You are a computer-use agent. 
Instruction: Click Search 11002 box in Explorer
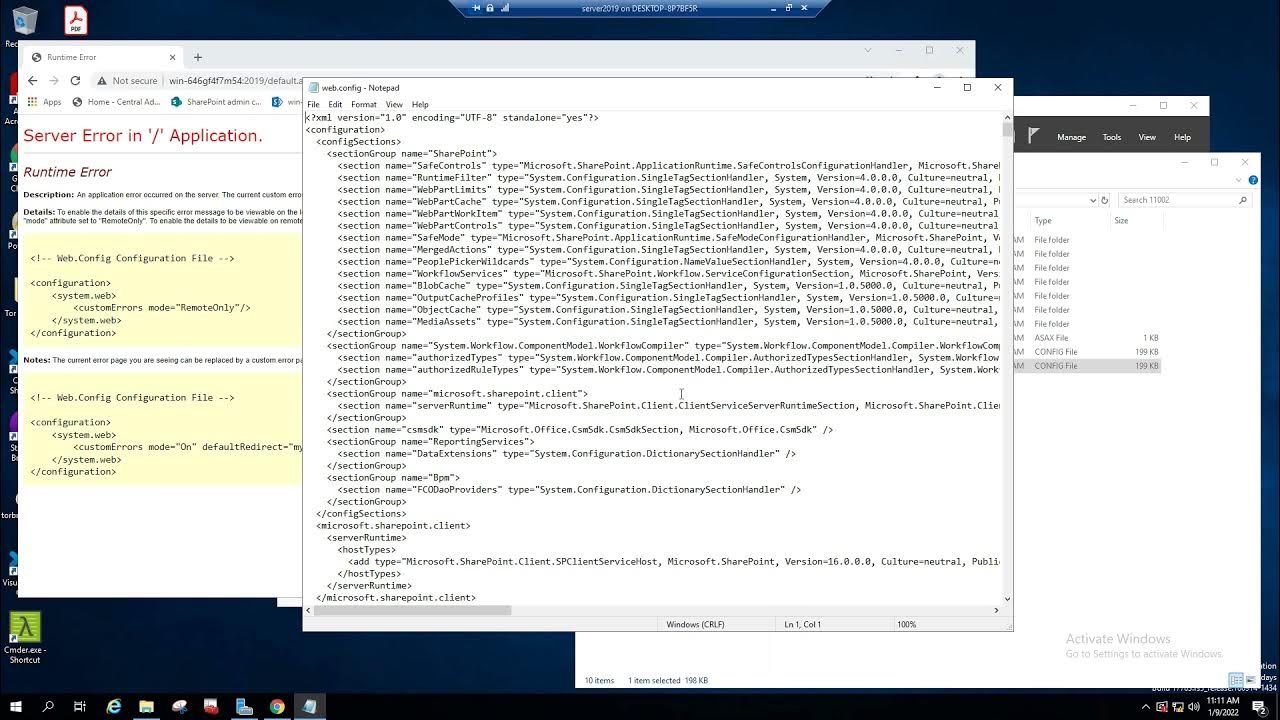click(x=1183, y=200)
